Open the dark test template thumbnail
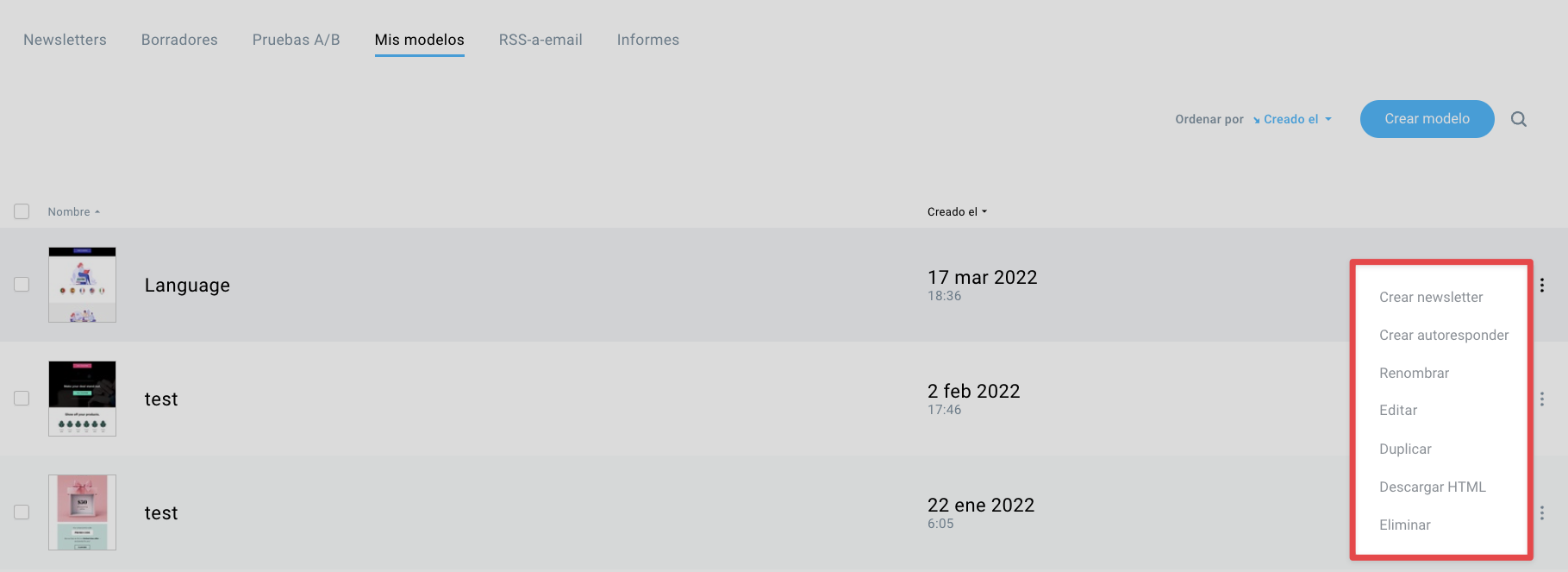The height and width of the screenshot is (572, 1568). click(x=82, y=399)
